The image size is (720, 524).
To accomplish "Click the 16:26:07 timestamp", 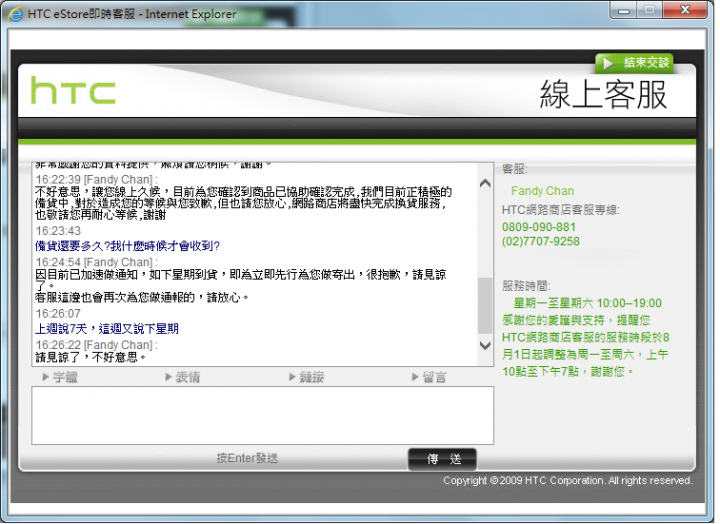I will coord(58,313).
